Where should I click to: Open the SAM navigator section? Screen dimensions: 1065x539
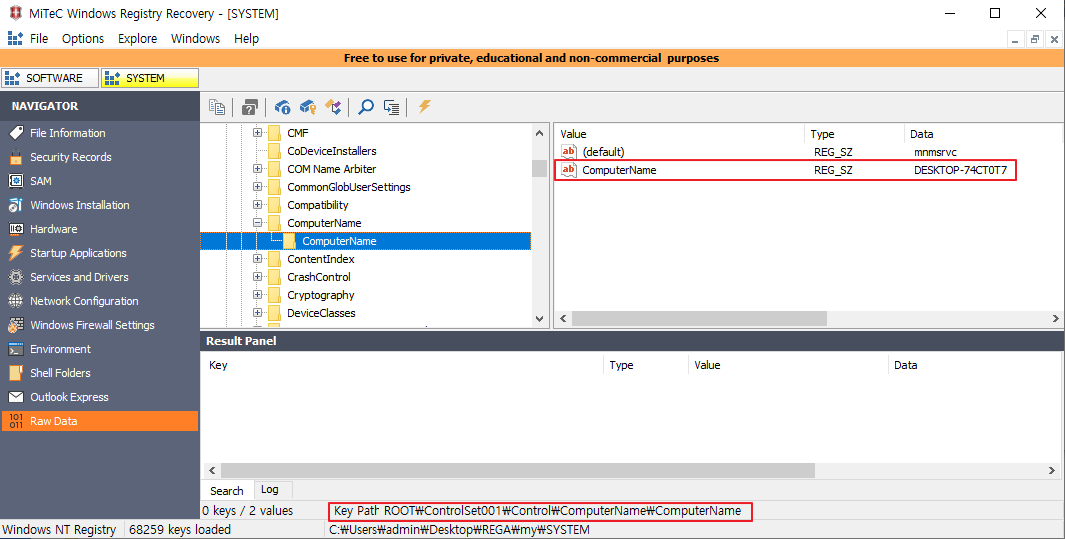99,181
